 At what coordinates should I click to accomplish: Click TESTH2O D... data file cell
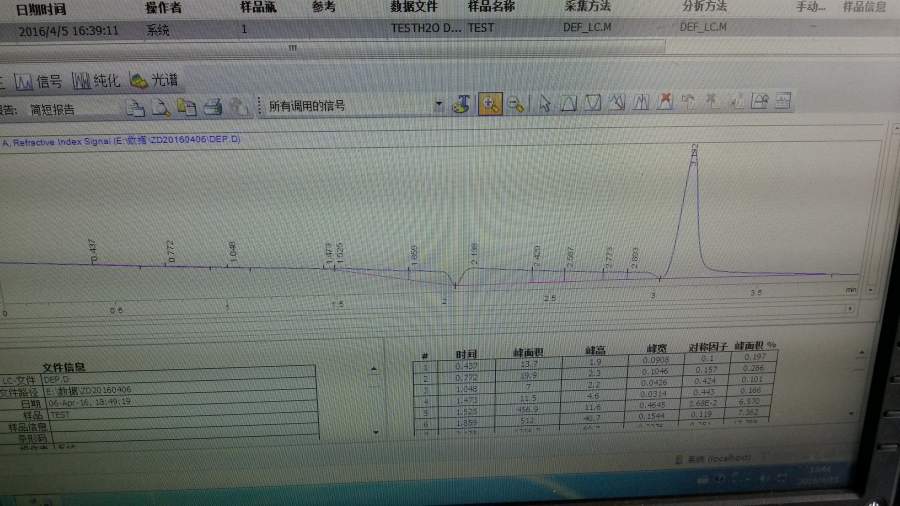(x=426, y=28)
